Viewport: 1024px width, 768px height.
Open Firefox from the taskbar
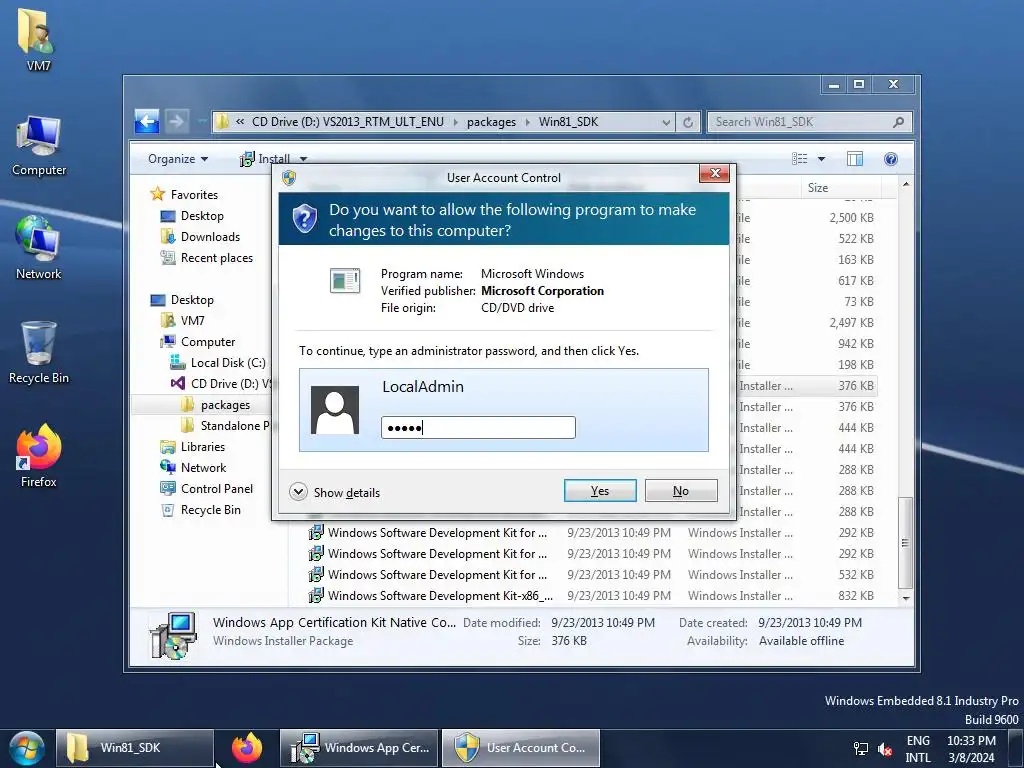247,748
